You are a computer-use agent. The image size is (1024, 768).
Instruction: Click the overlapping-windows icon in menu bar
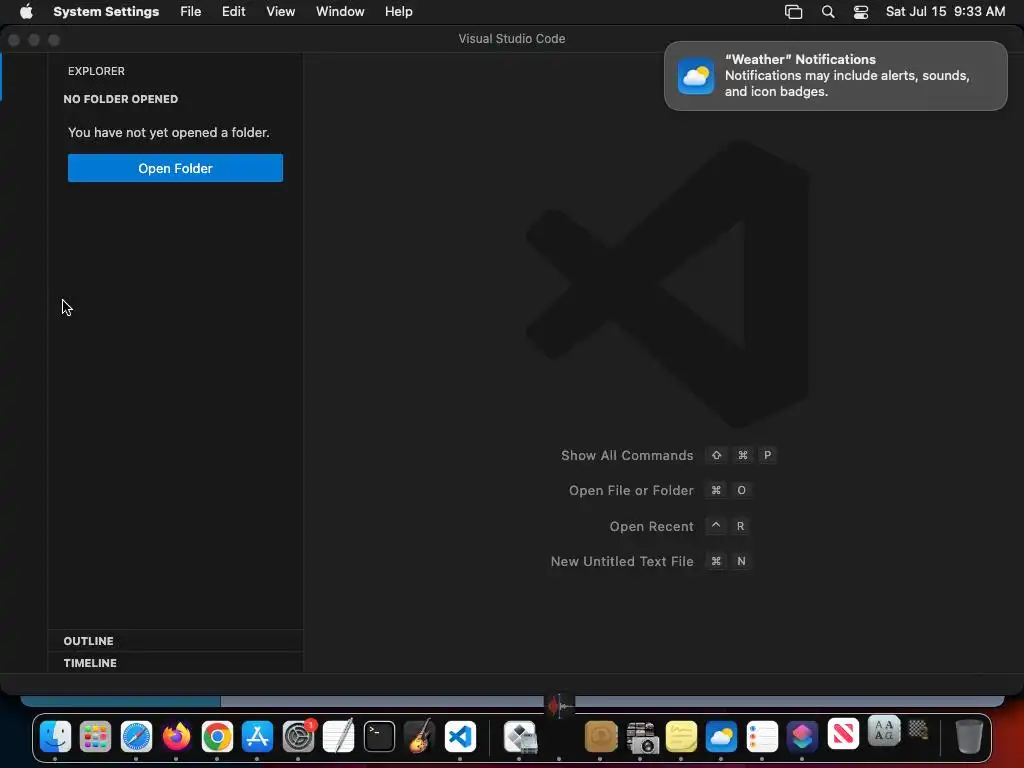coord(793,12)
